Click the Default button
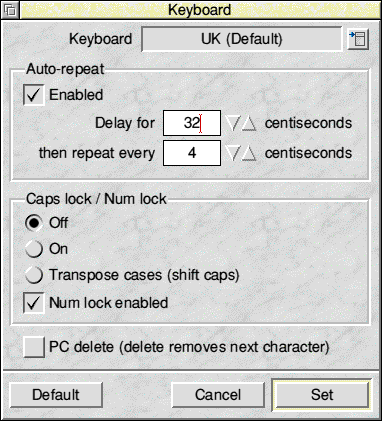This screenshot has width=382, height=421. (56, 395)
